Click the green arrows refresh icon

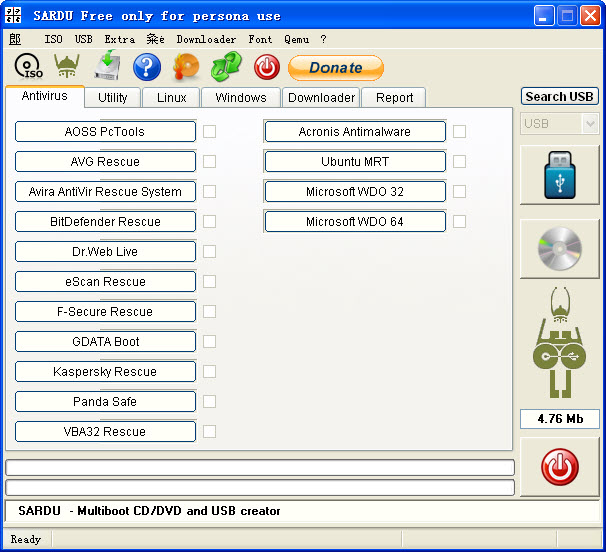pyautogui.click(x=227, y=67)
